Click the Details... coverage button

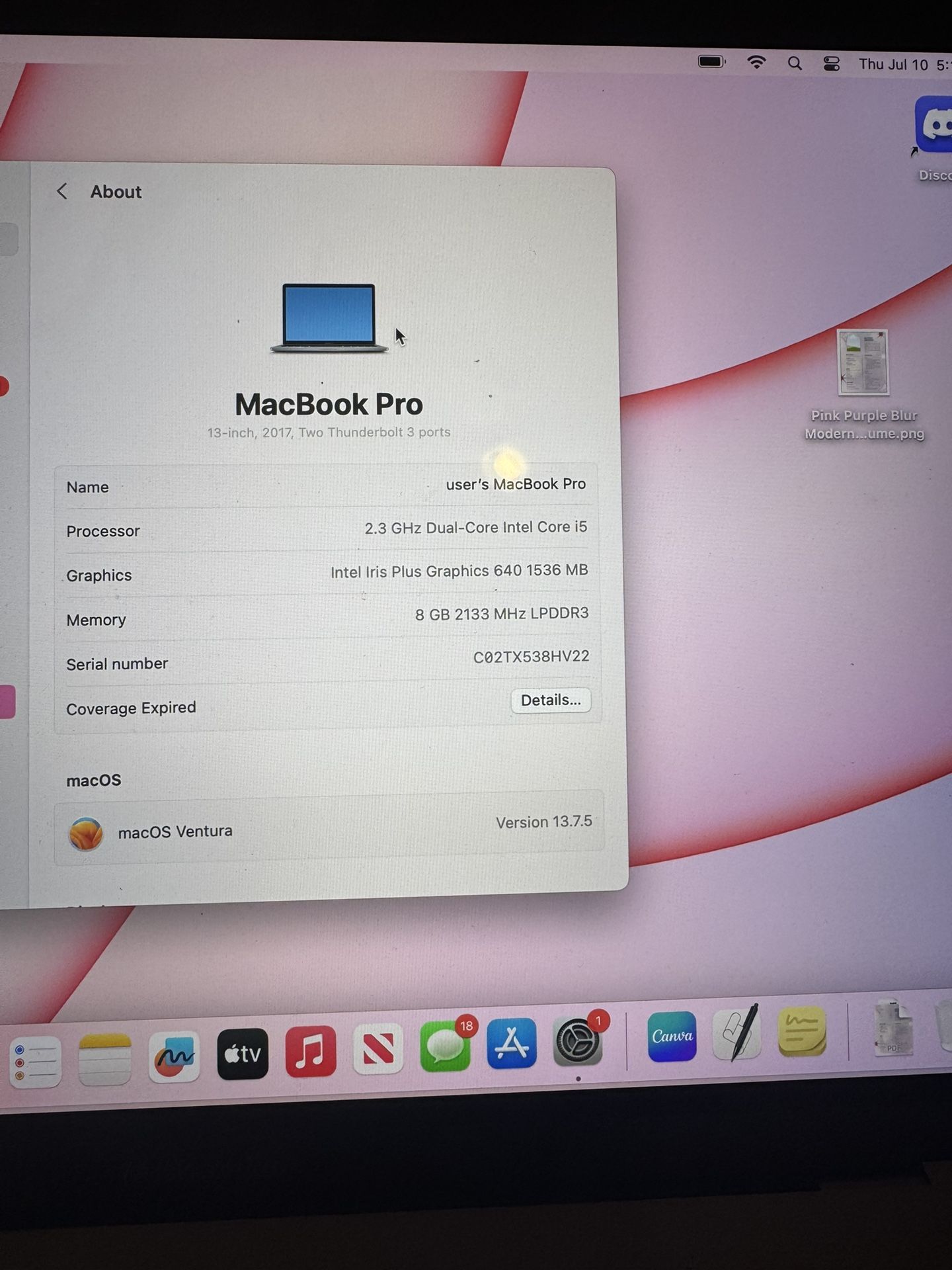[x=551, y=700]
